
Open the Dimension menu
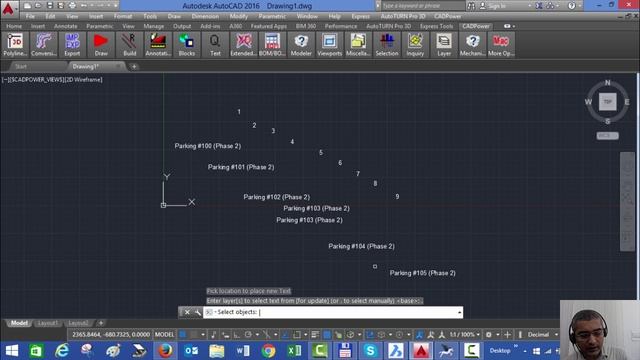click(x=205, y=16)
